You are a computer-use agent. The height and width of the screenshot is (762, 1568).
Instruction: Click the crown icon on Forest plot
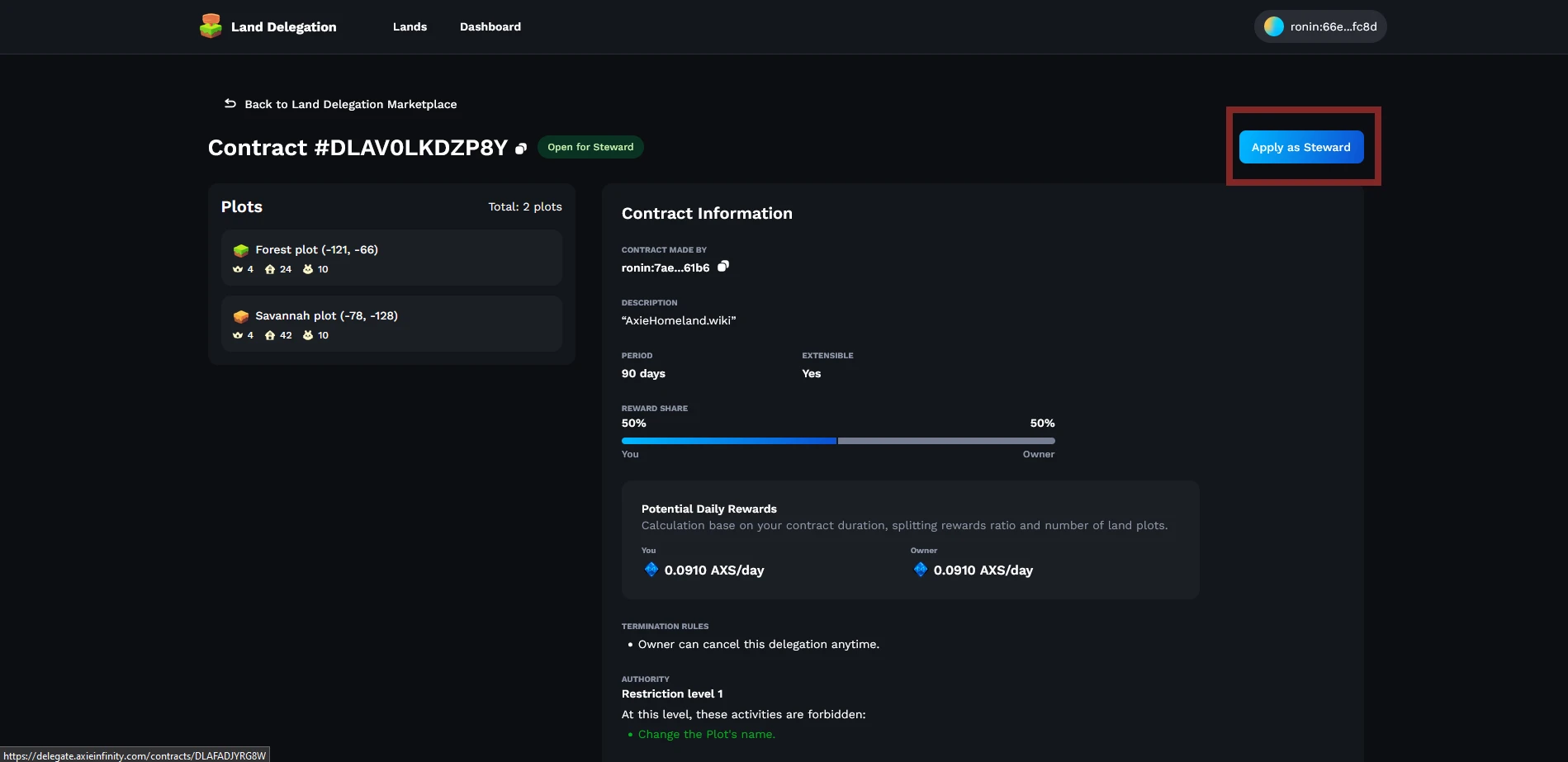click(x=238, y=269)
